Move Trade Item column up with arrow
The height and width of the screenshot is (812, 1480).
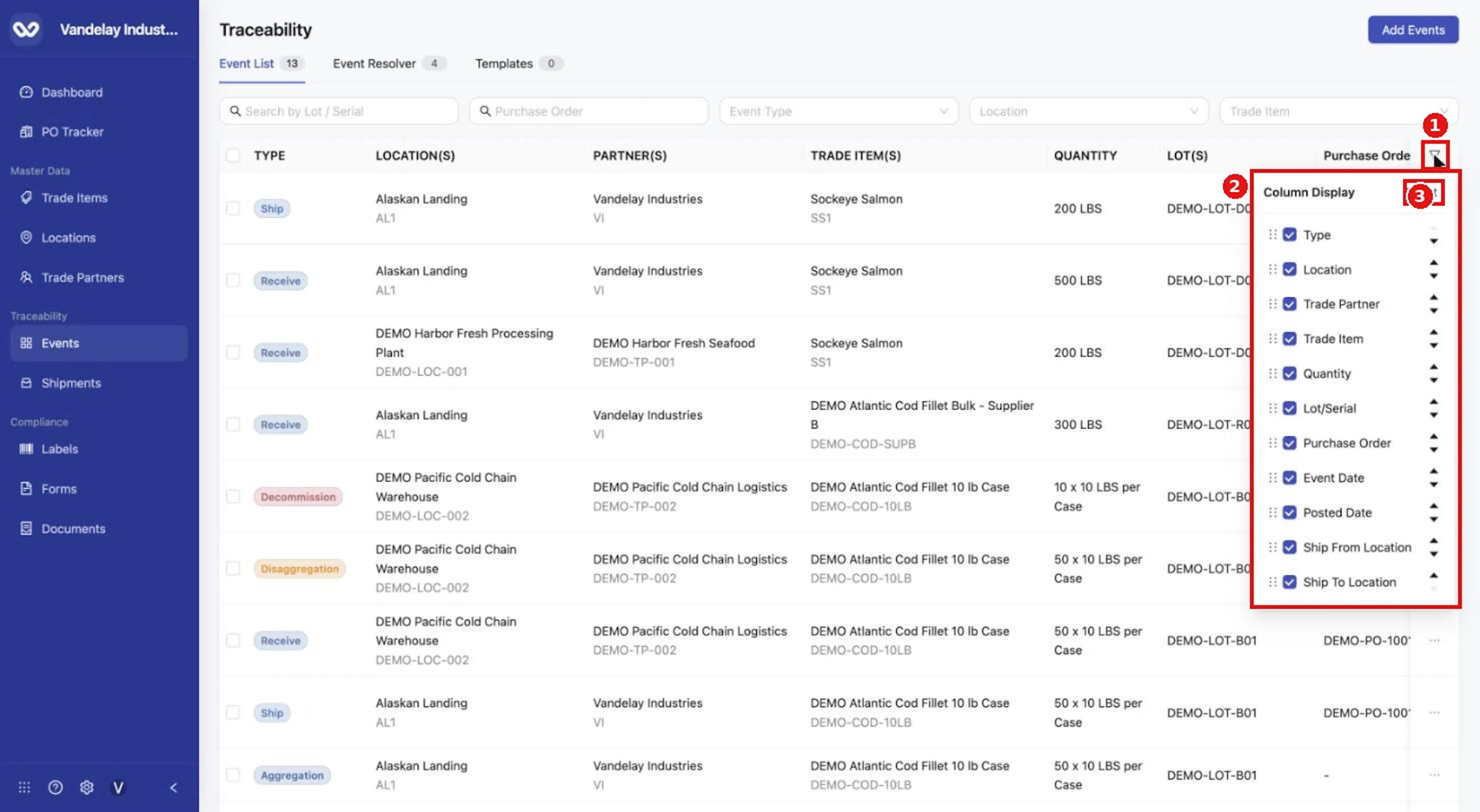coord(1433,332)
